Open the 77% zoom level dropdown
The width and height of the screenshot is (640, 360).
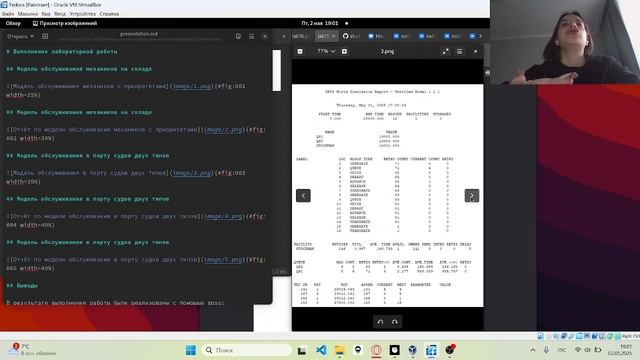(x=326, y=51)
